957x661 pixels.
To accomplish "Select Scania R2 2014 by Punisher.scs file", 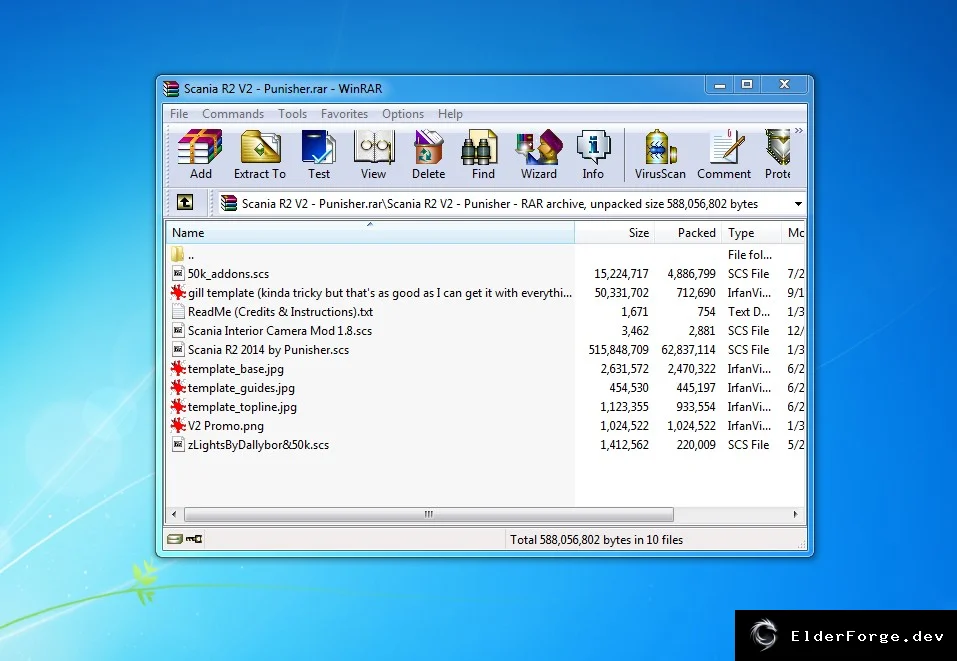I will click(x=269, y=350).
